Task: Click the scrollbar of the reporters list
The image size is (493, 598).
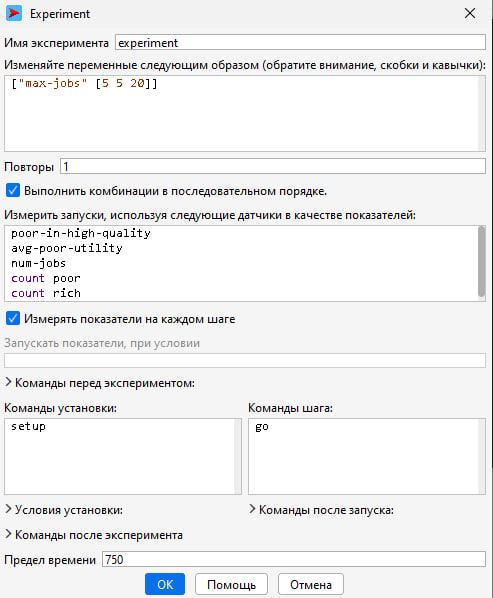Action: pyautogui.click(x=482, y=261)
